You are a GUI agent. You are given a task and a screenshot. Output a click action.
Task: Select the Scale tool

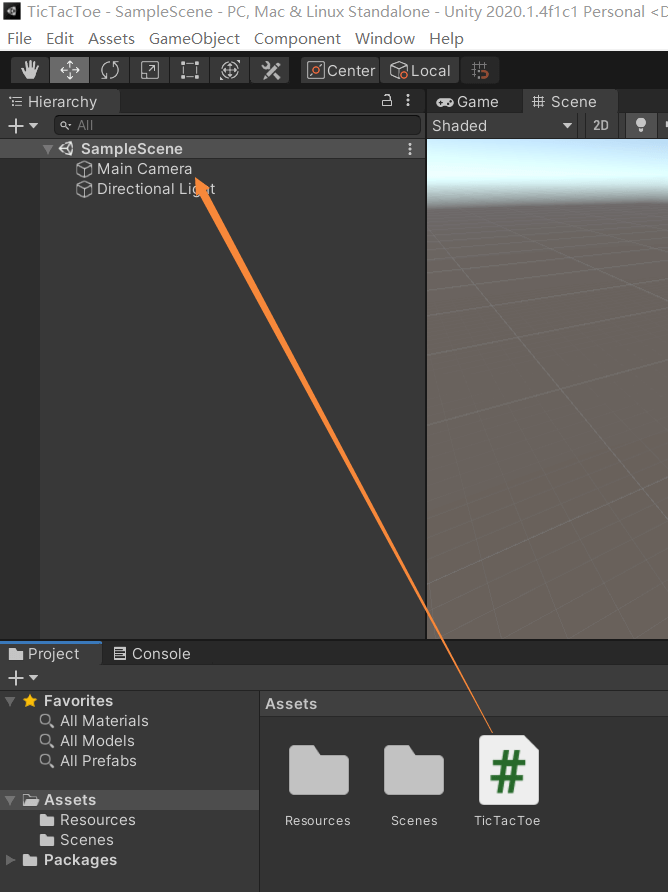tap(149, 71)
